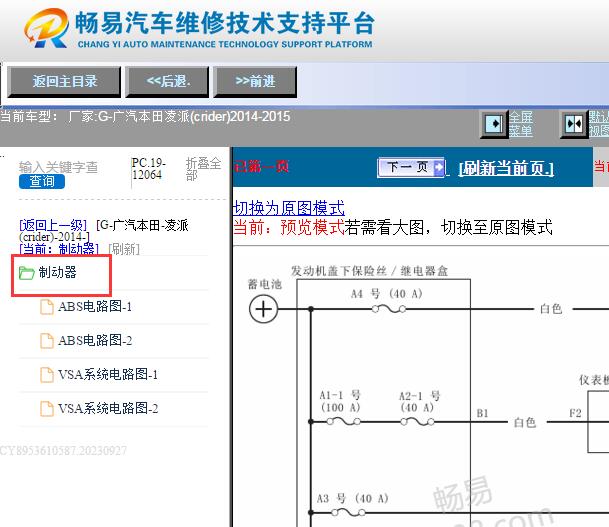
Task: Click document icon next to VSA系统电路图-1
Action: [x=47, y=375]
